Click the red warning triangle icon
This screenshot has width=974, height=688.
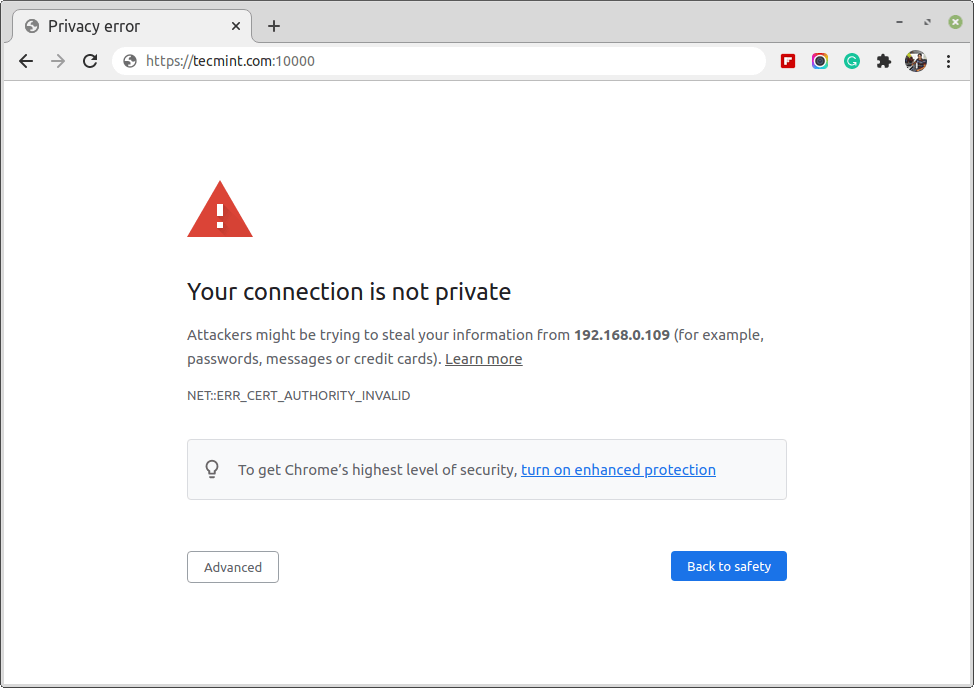click(220, 211)
